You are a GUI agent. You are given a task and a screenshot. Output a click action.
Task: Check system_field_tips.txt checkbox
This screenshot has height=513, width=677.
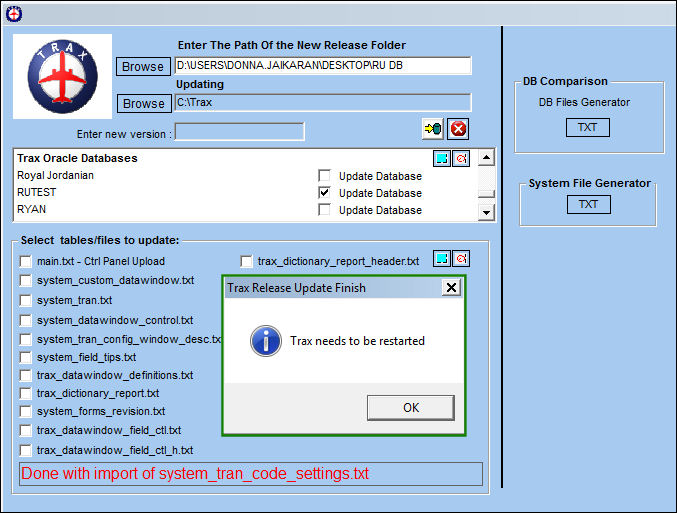click(25, 358)
